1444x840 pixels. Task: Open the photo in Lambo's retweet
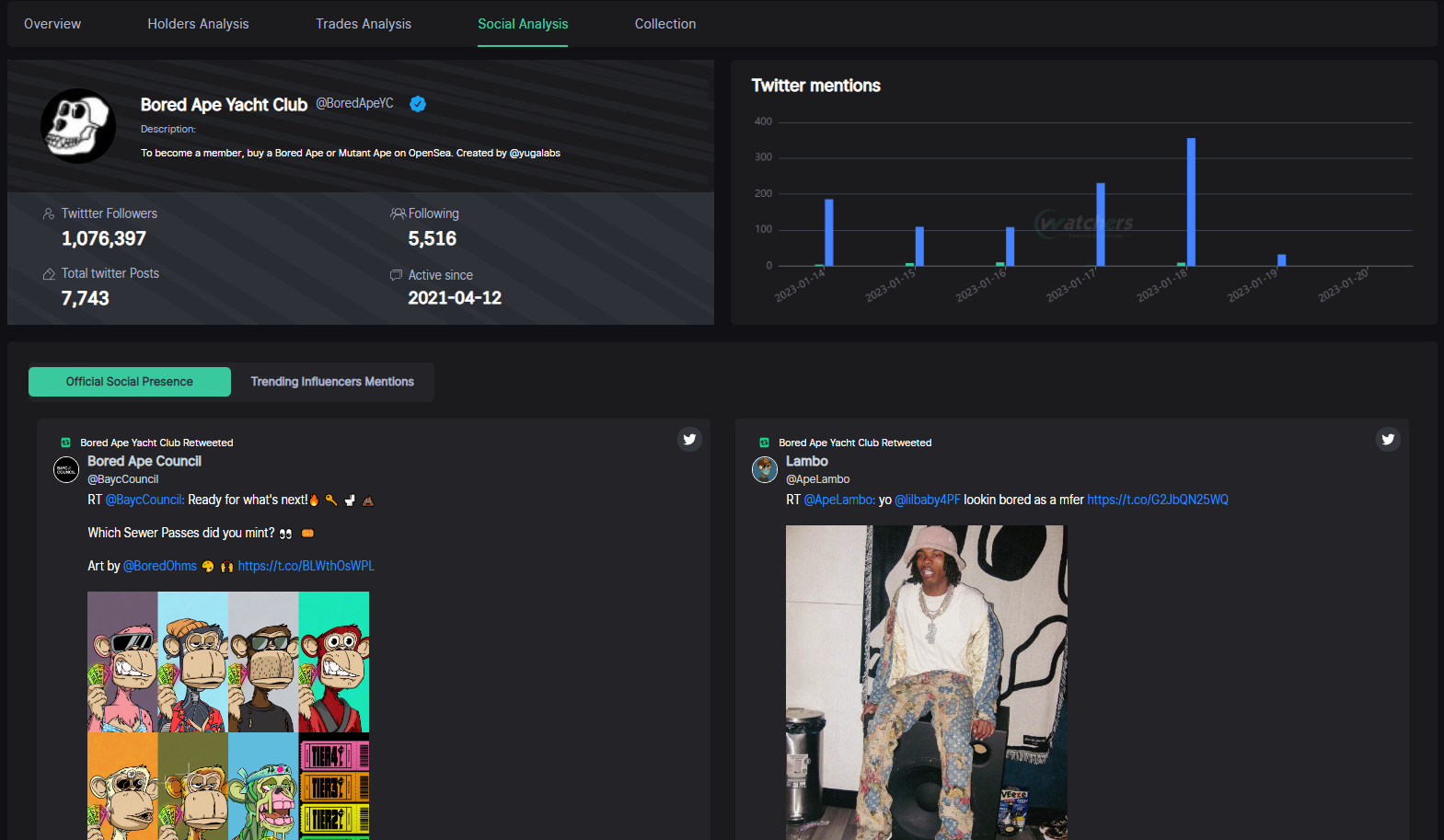pos(926,682)
